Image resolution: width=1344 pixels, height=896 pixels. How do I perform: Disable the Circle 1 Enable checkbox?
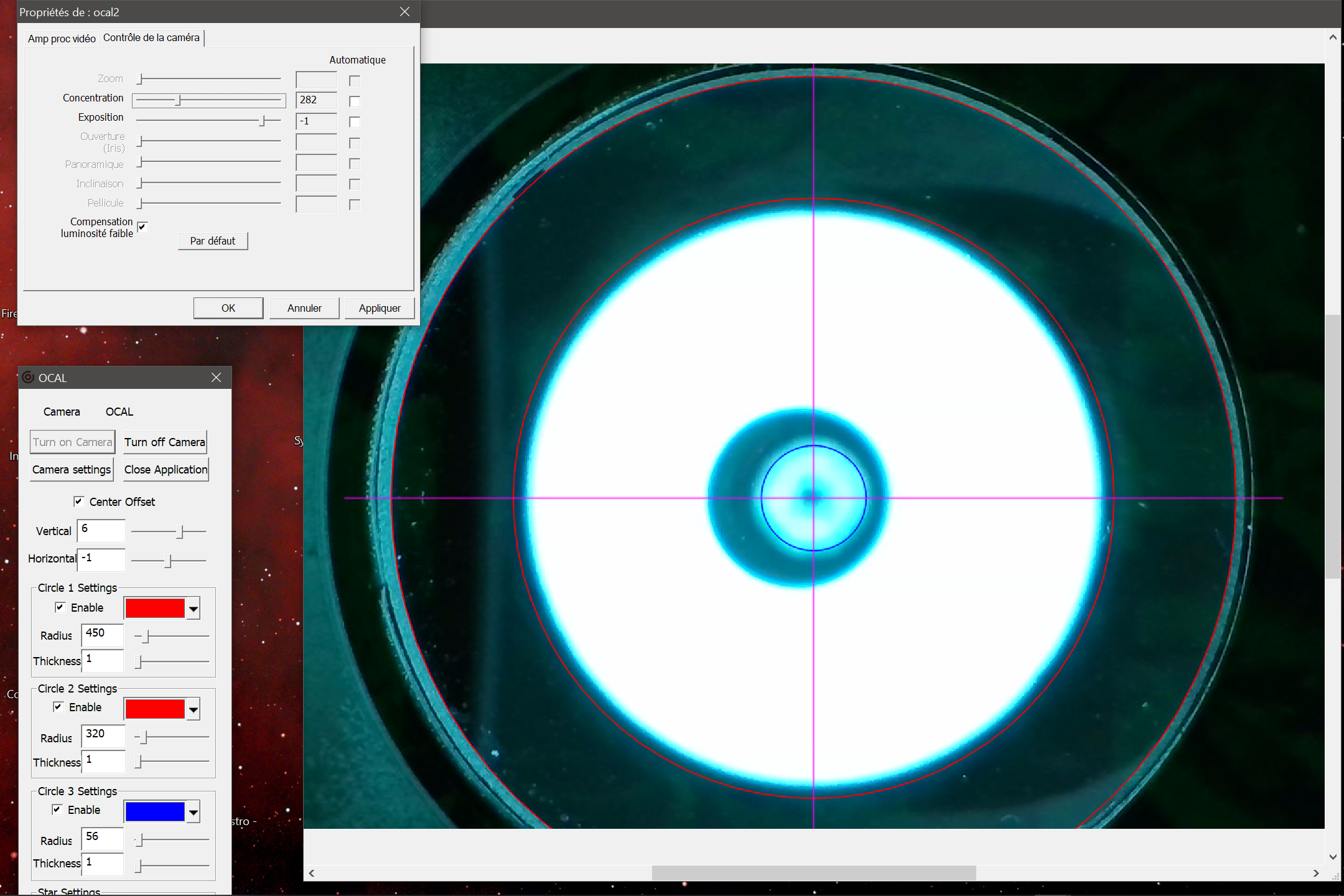[60, 607]
